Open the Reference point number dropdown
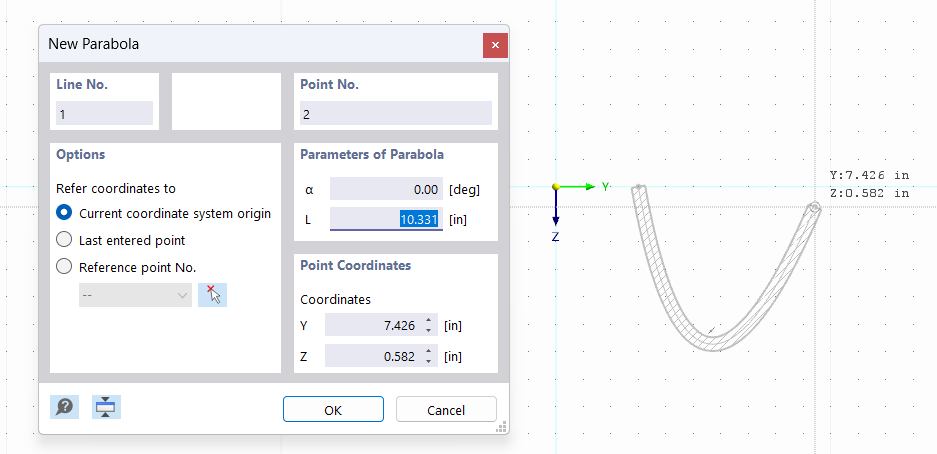937x454 pixels. (x=135, y=295)
